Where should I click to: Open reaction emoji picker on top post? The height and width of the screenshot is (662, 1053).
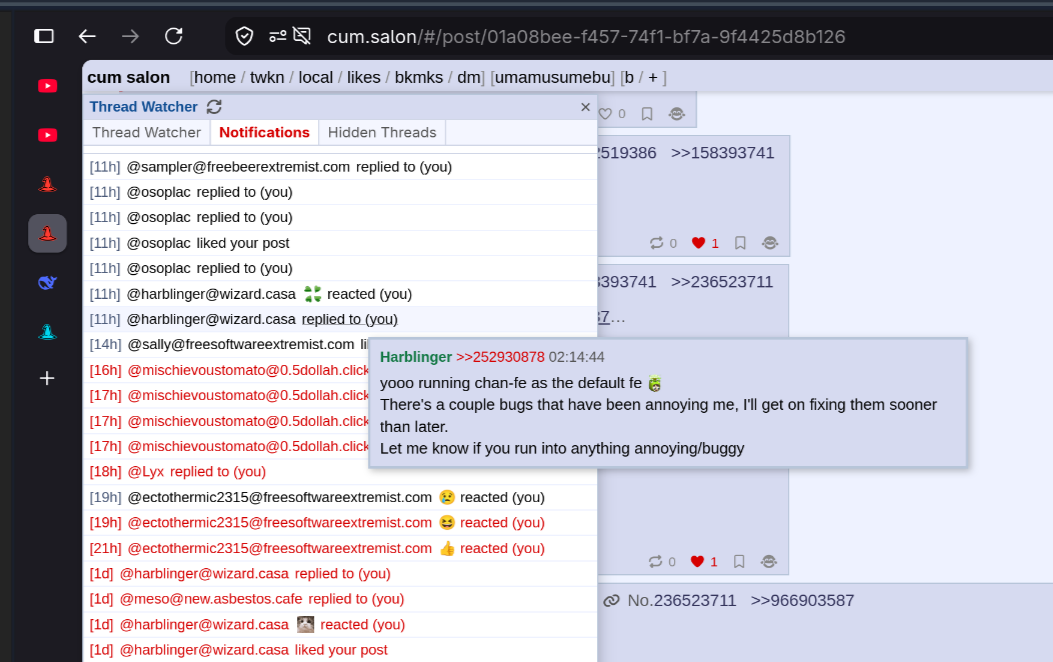point(677,114)
